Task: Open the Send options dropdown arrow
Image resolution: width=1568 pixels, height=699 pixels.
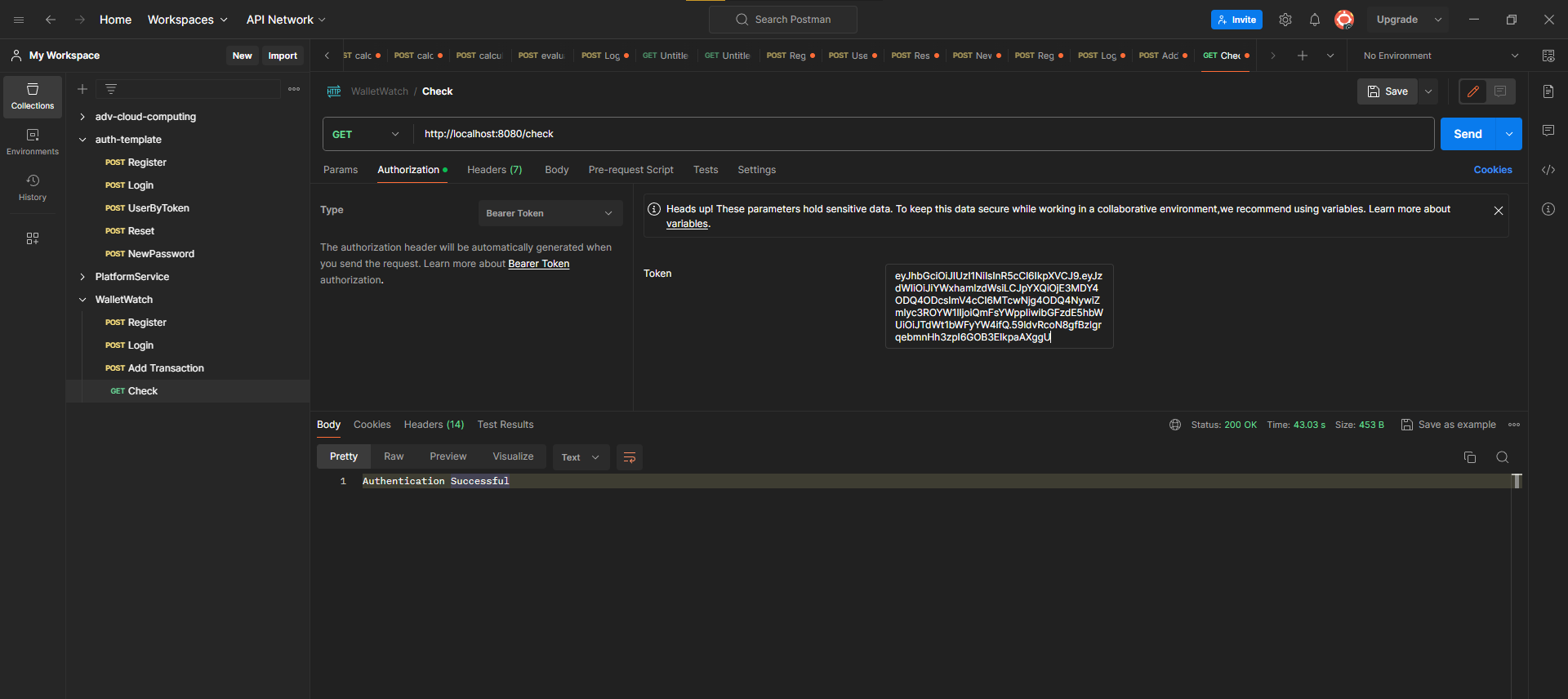Action: [1509, 134]
